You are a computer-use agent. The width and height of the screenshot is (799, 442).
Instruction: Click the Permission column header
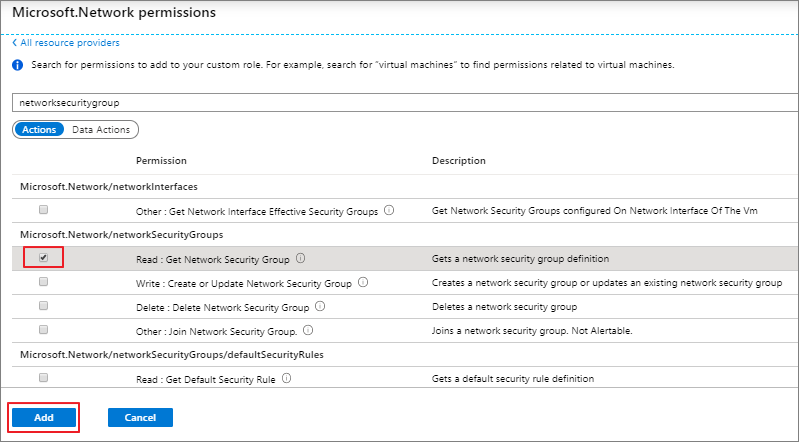click(x=161, y=161)
